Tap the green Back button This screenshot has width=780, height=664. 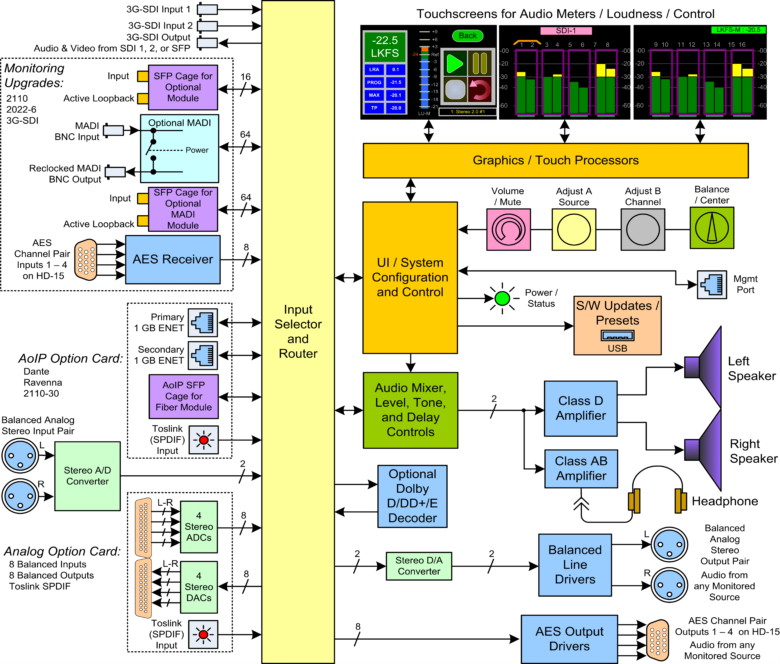click(467, 36)
